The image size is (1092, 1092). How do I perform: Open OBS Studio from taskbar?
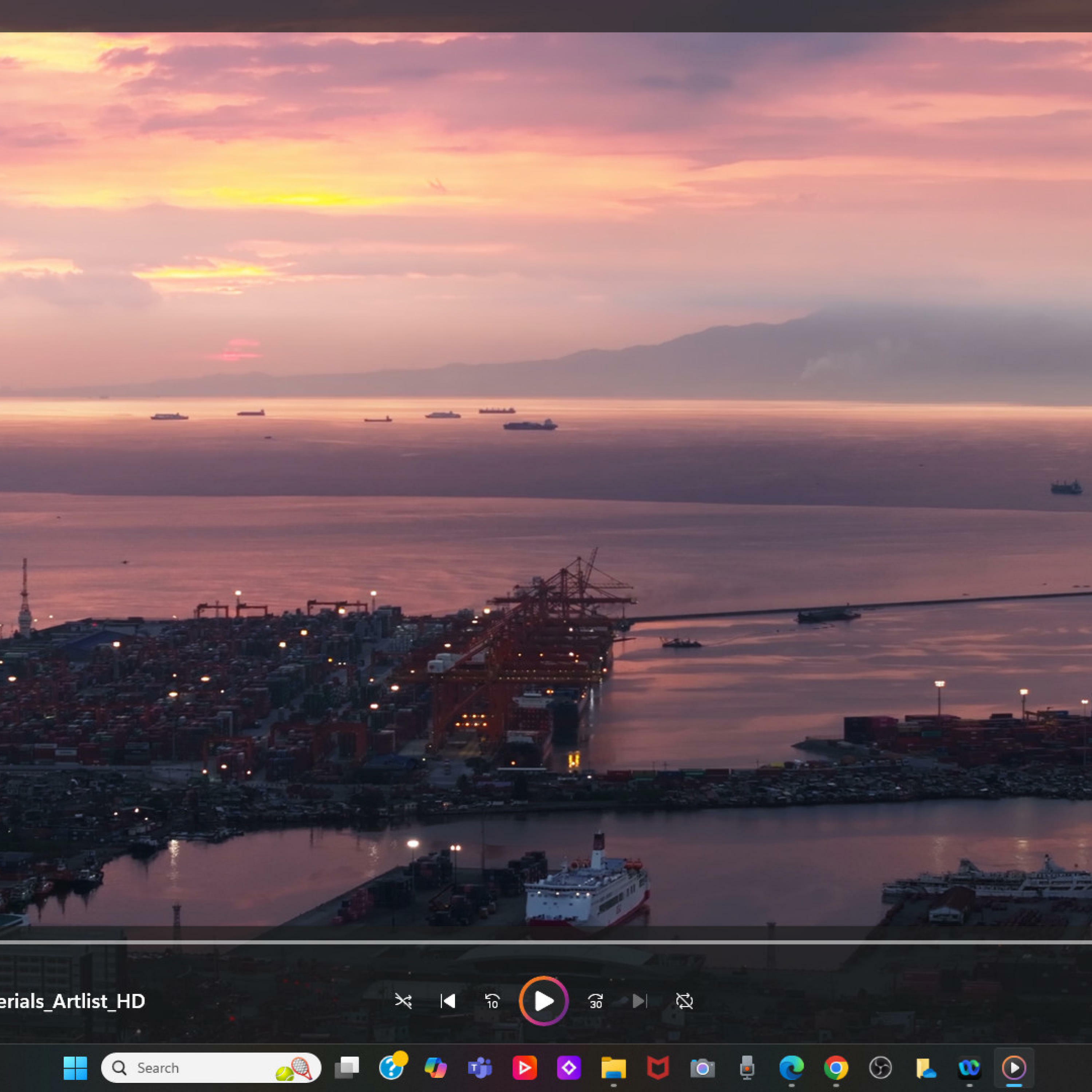880,1068
